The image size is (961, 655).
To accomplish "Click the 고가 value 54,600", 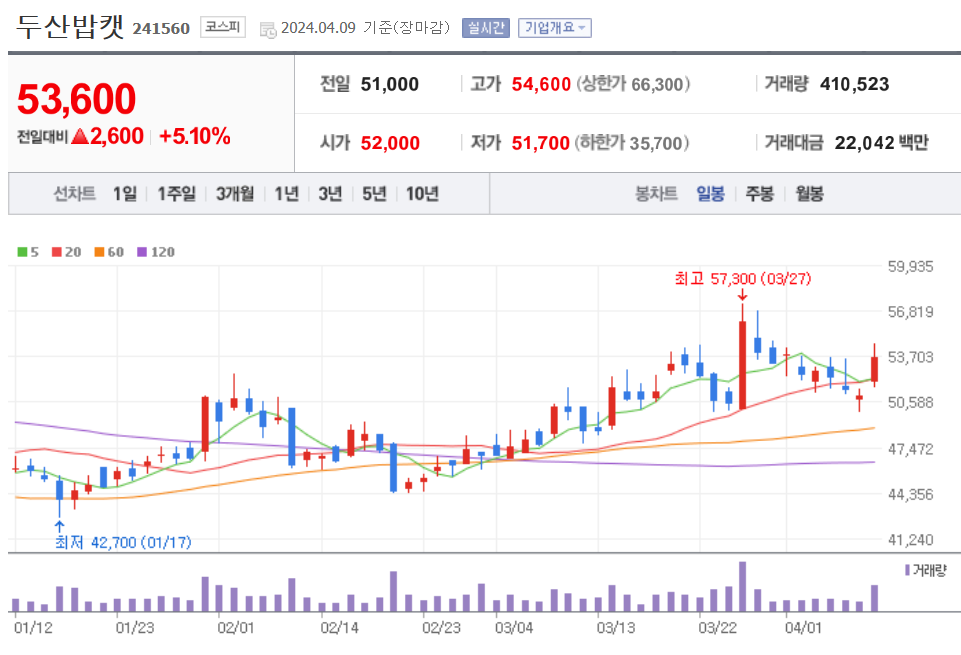I will pyautogui.click(x=541, y=84).
